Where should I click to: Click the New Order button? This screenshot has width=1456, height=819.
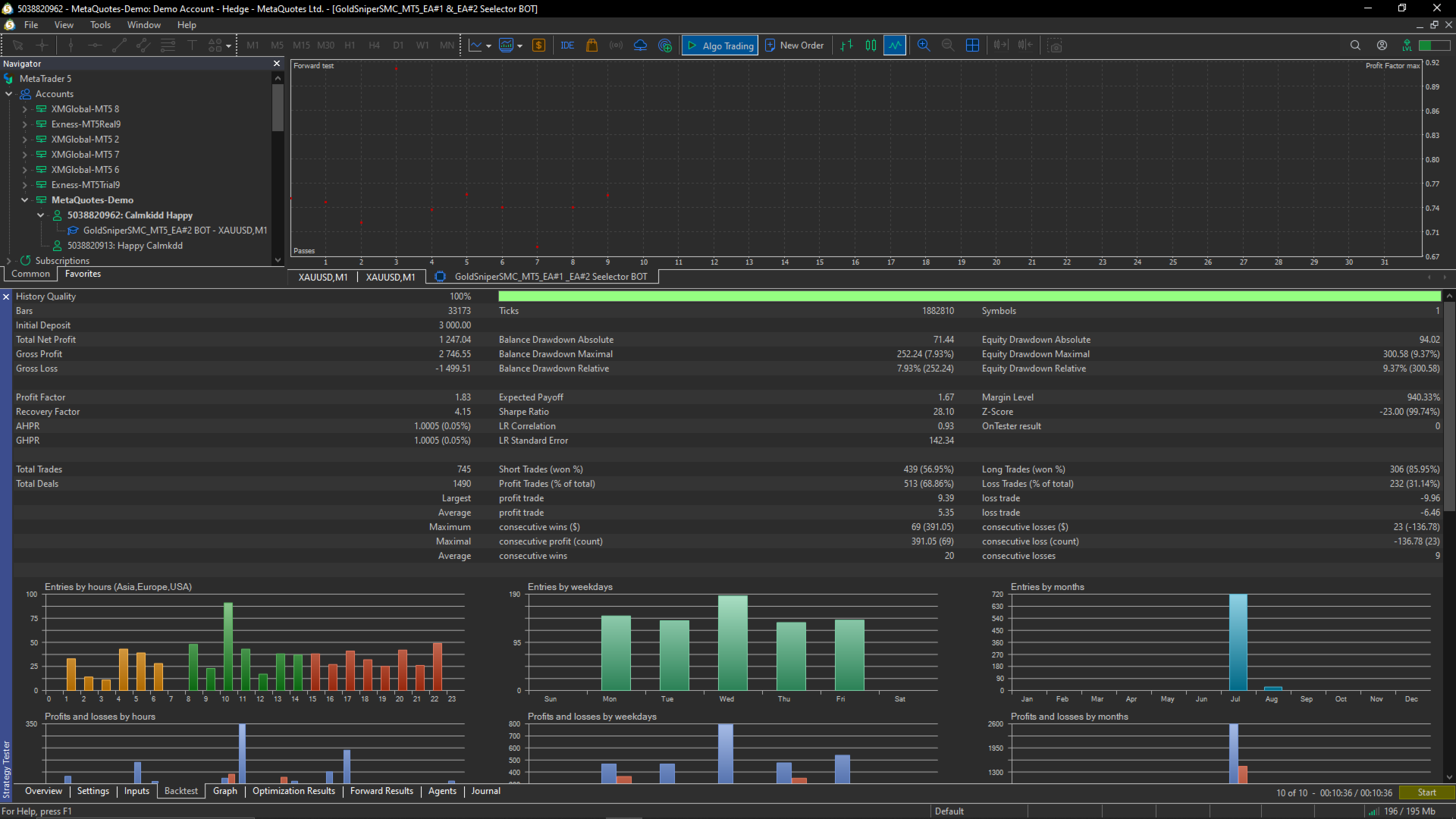[x=795, y=45]
